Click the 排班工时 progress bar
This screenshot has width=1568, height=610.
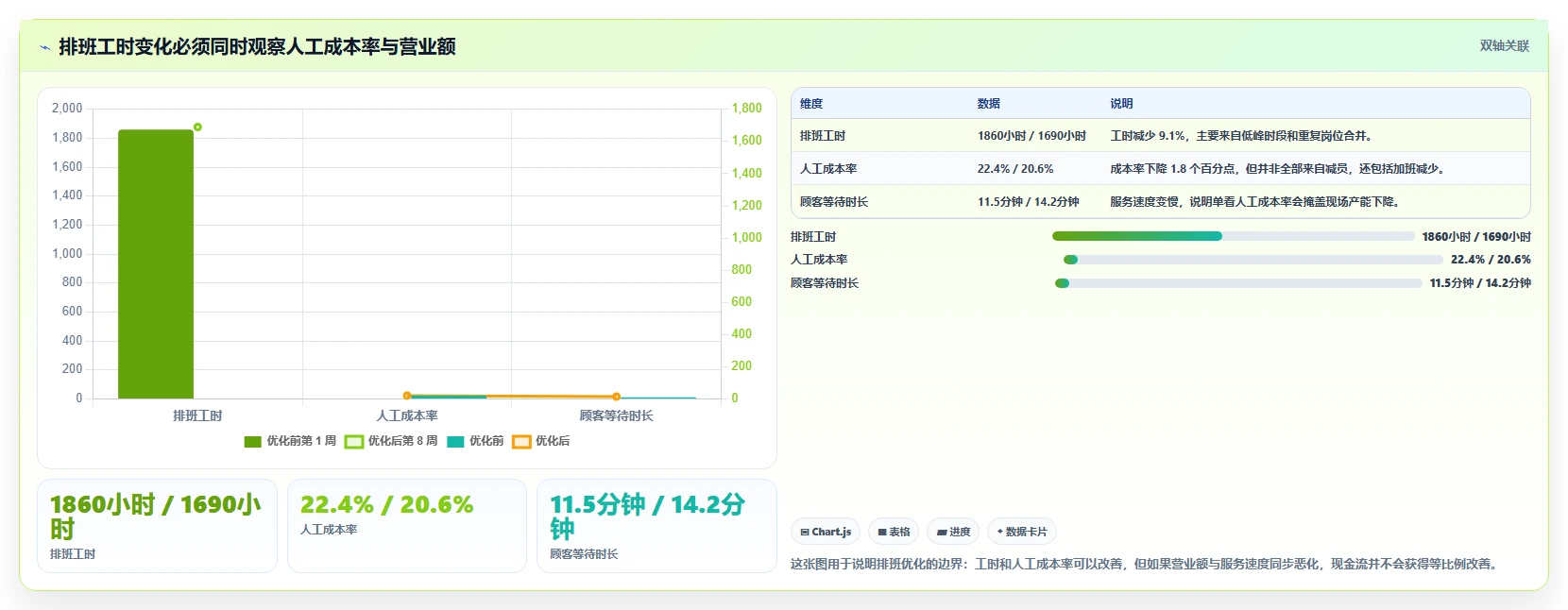click(x=1233, y=236)
